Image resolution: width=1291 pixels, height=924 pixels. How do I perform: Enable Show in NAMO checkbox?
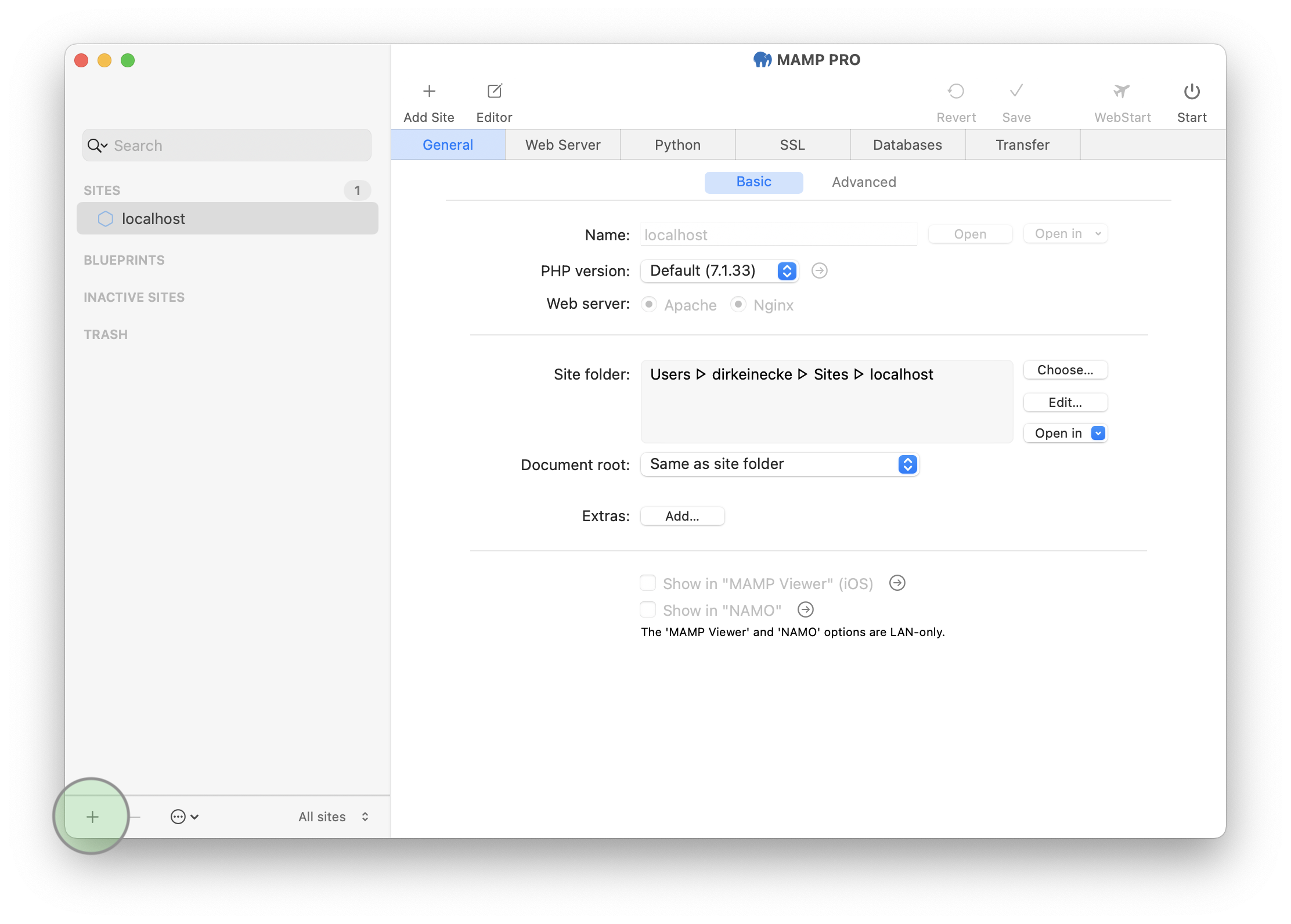tap(648, 609)
